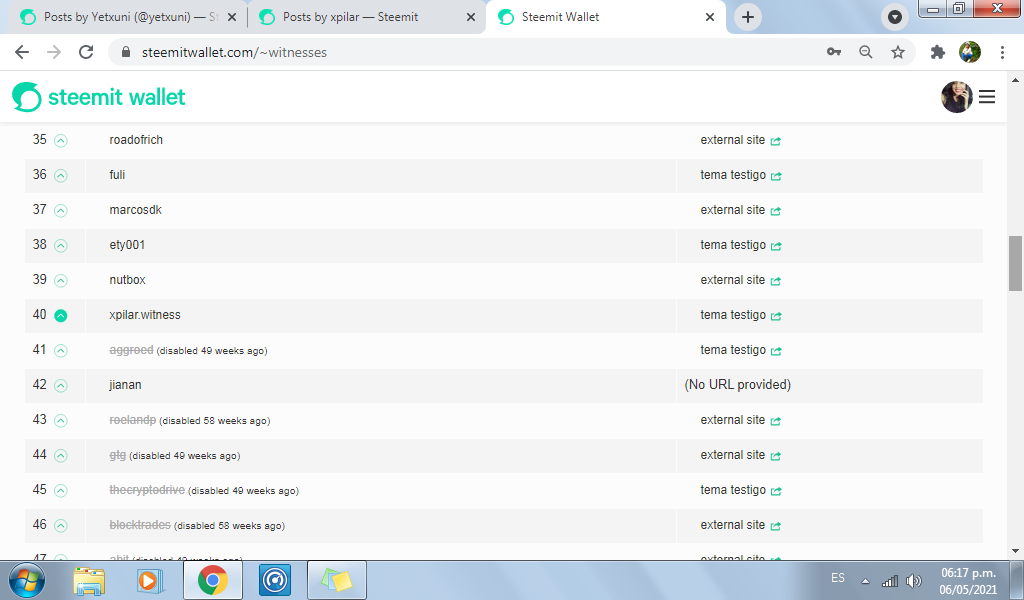1024x600 pixels.
Task: Open roadofrich external site link
Action: 741,140
